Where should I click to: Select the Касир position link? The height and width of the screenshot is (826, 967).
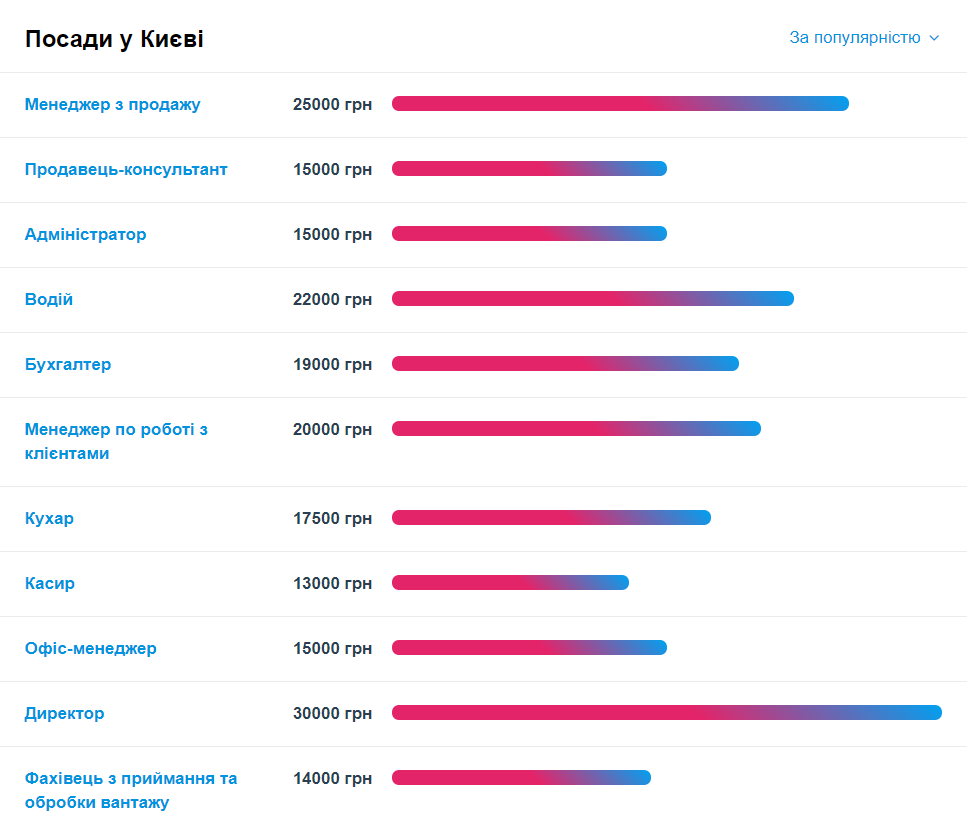(x=49, y=583)
